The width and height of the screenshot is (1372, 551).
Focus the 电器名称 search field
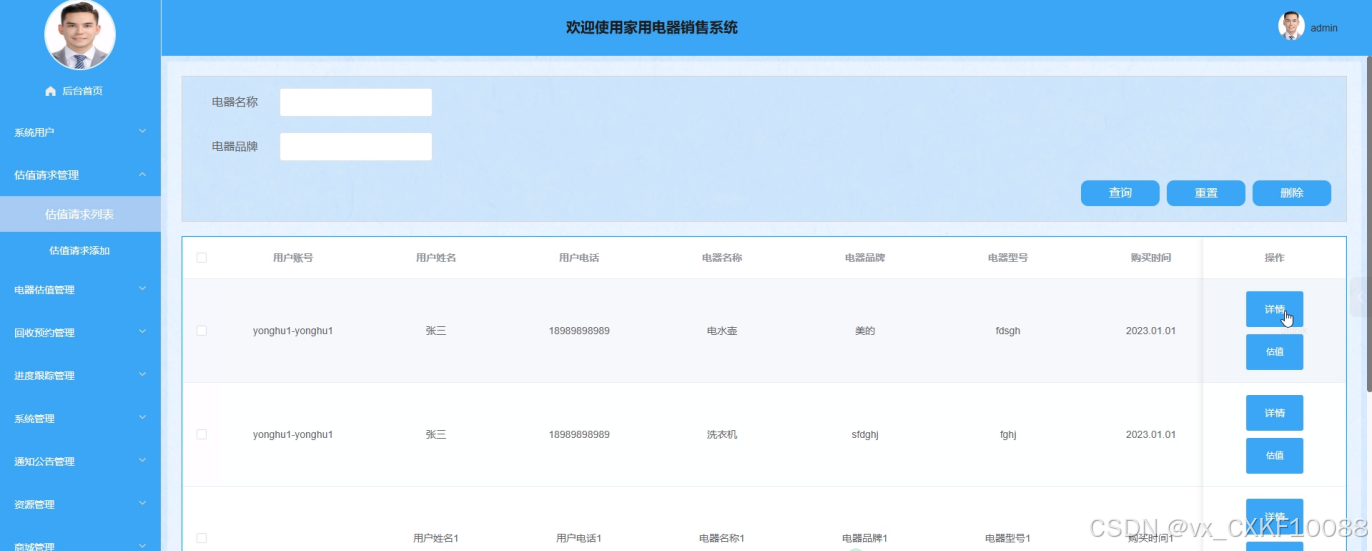coord(356,102)
